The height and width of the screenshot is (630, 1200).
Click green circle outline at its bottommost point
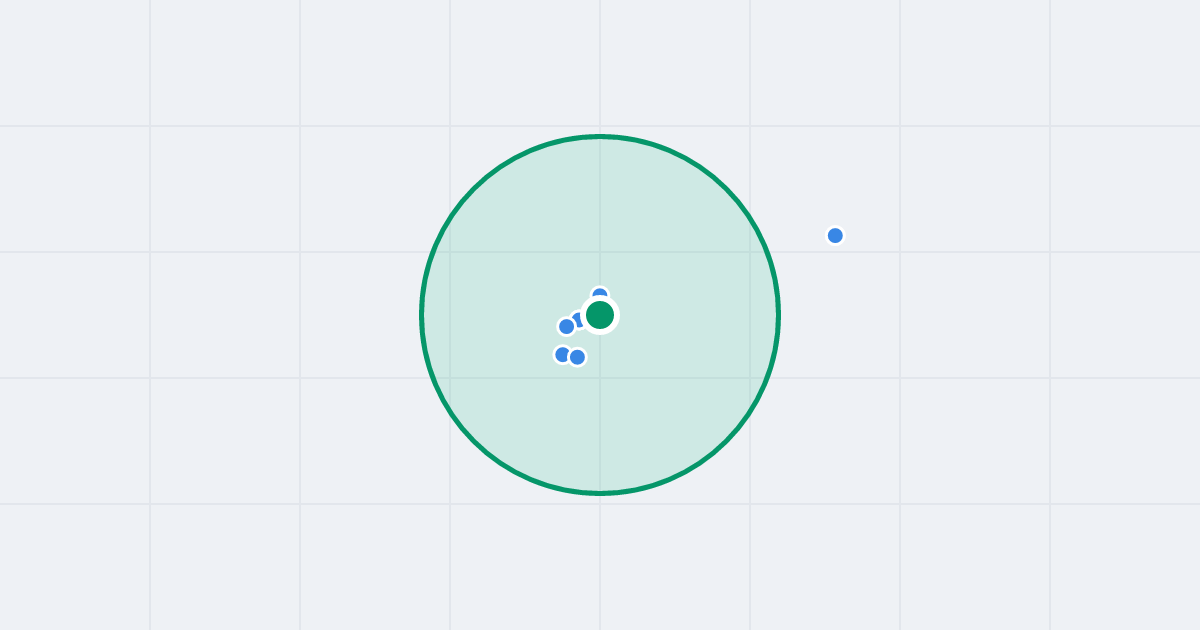click(x=600, y=493)
